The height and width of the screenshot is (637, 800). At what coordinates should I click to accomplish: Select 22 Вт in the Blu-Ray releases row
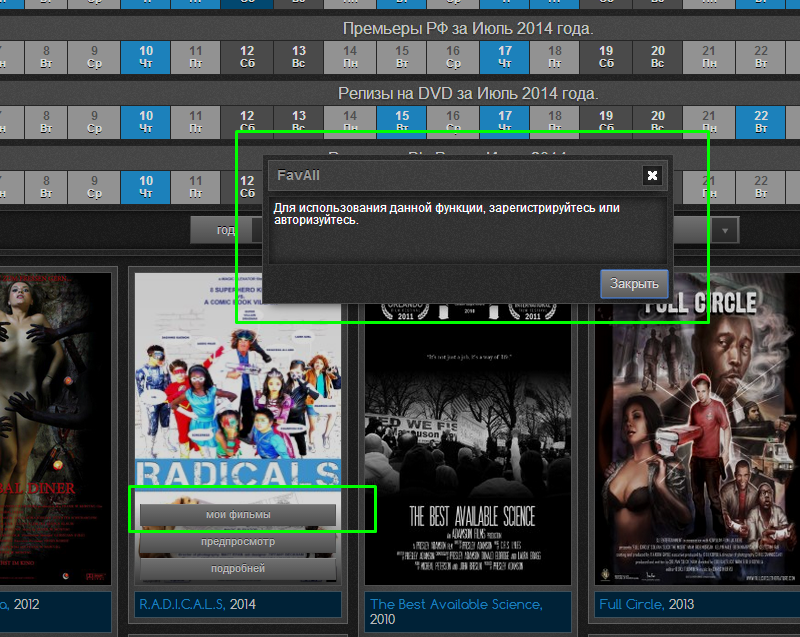click(761, 187)
